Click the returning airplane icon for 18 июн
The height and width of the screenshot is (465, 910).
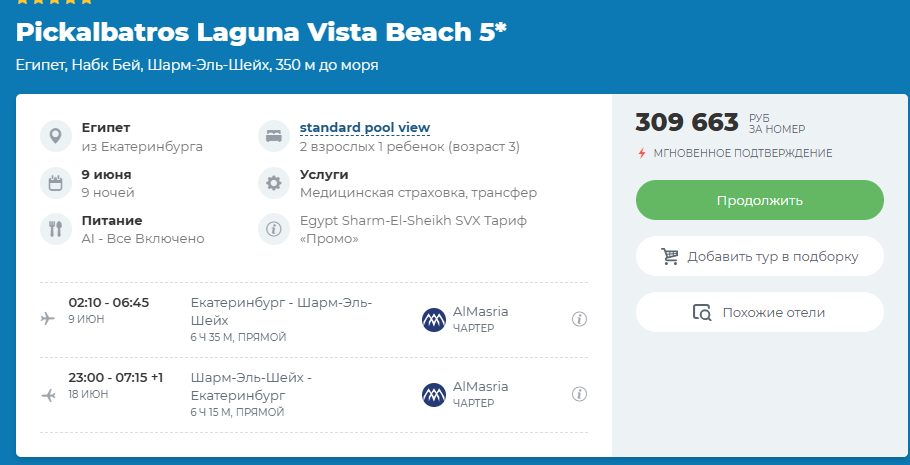pyautogui.click(x=48, y=395)
